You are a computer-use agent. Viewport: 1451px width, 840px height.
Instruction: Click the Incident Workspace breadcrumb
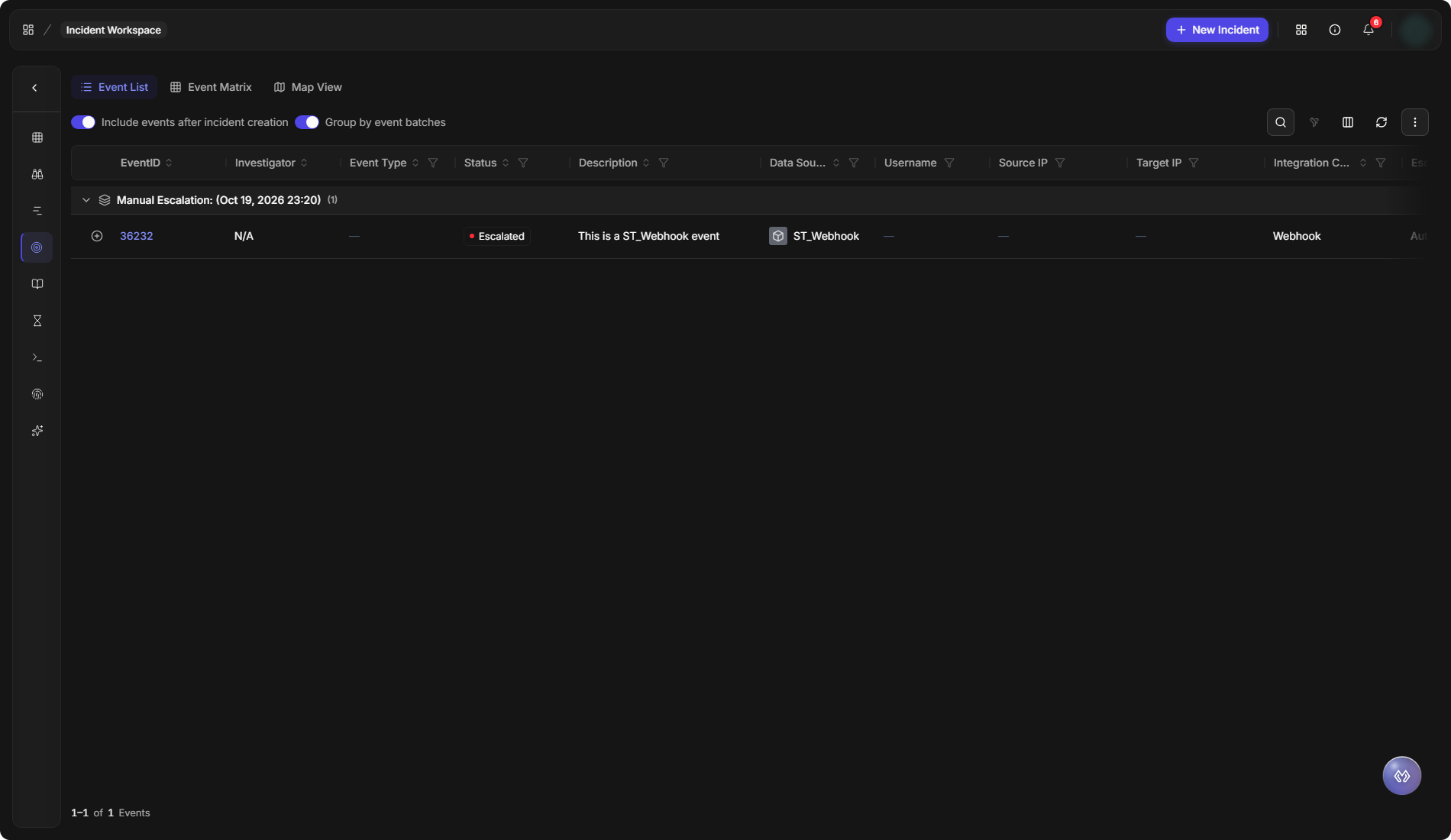point(114,30)
